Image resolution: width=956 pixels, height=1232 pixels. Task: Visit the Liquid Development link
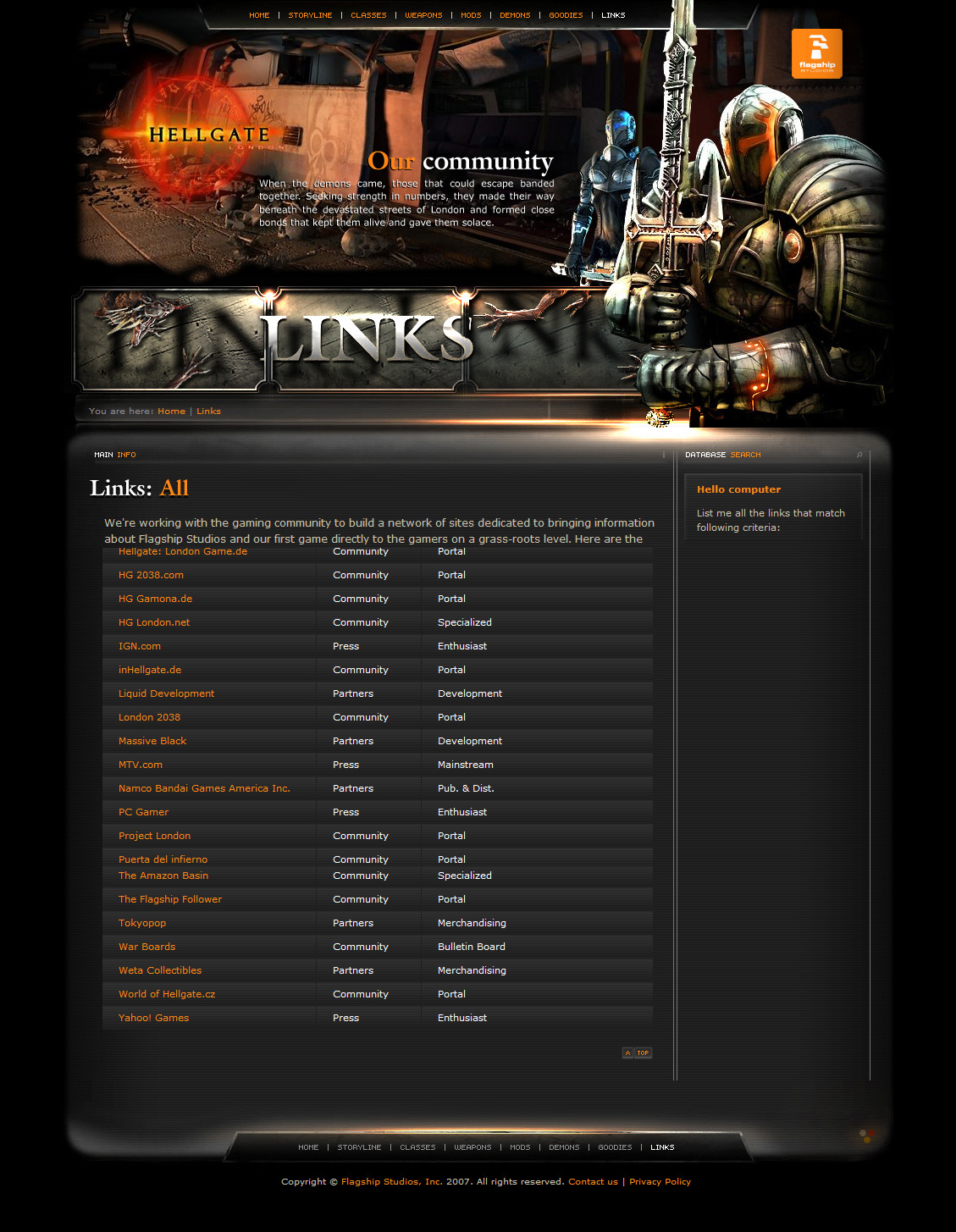(166, 693)
